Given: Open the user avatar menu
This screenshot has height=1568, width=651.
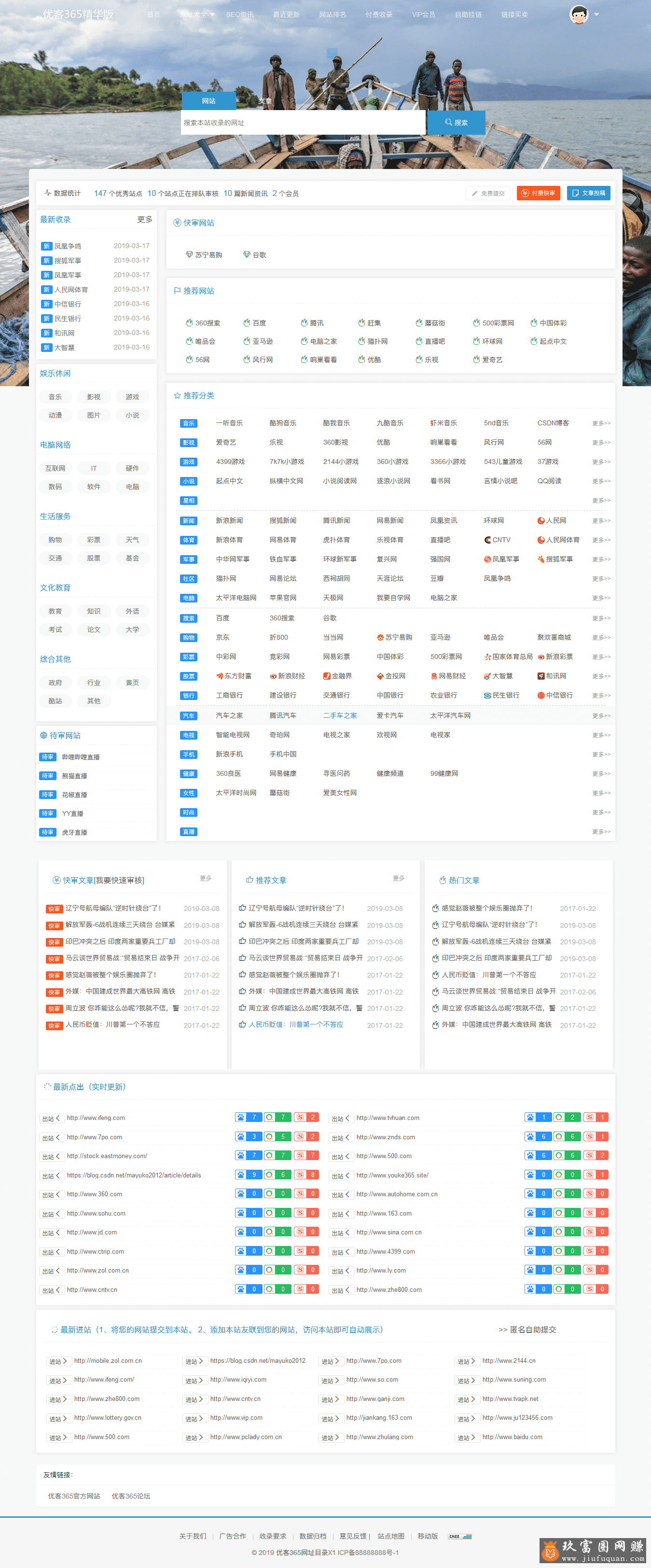Looking at the screenshot, I should coord(579,14).
